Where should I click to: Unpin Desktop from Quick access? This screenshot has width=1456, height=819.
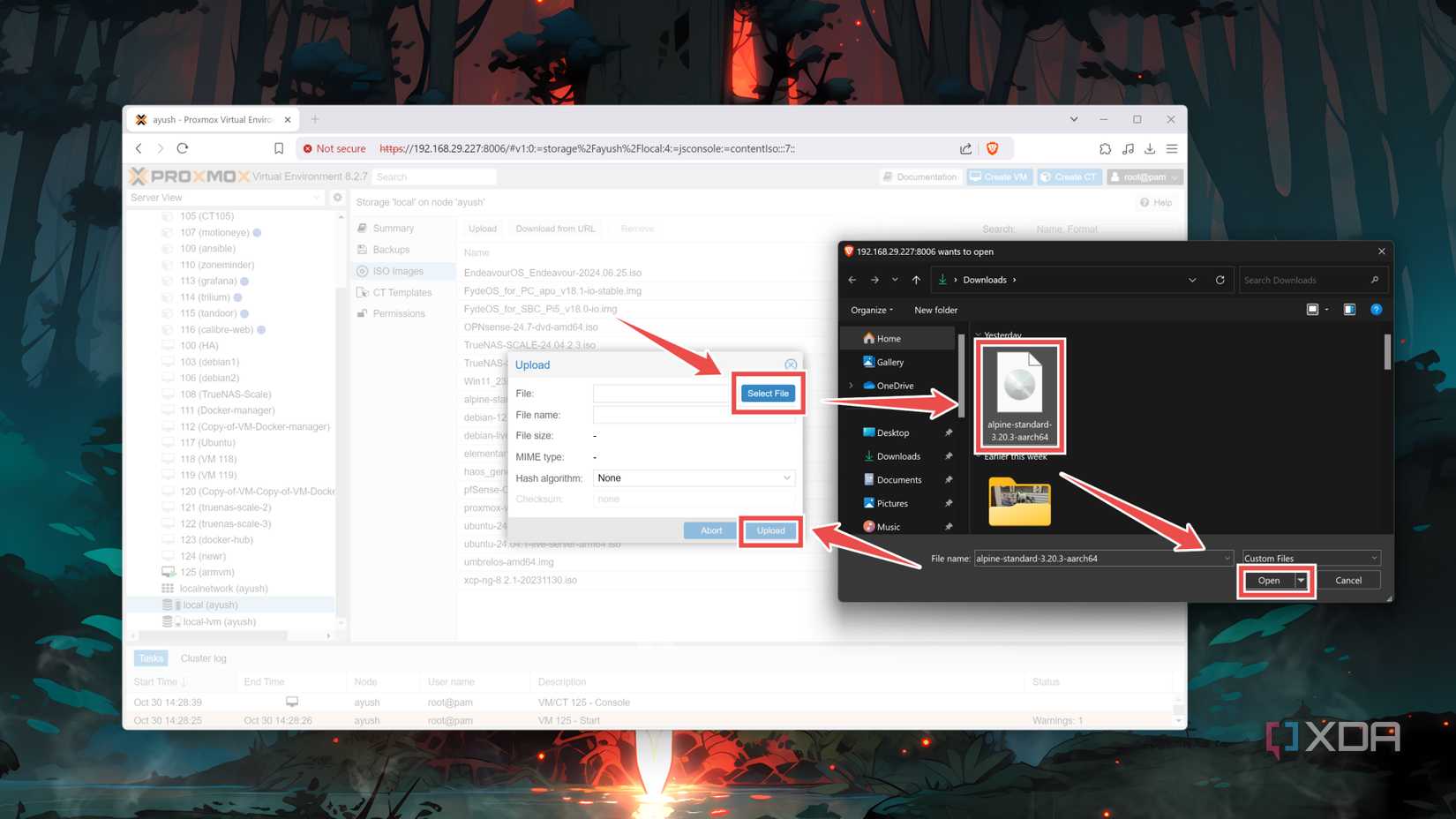click(949, 432)
